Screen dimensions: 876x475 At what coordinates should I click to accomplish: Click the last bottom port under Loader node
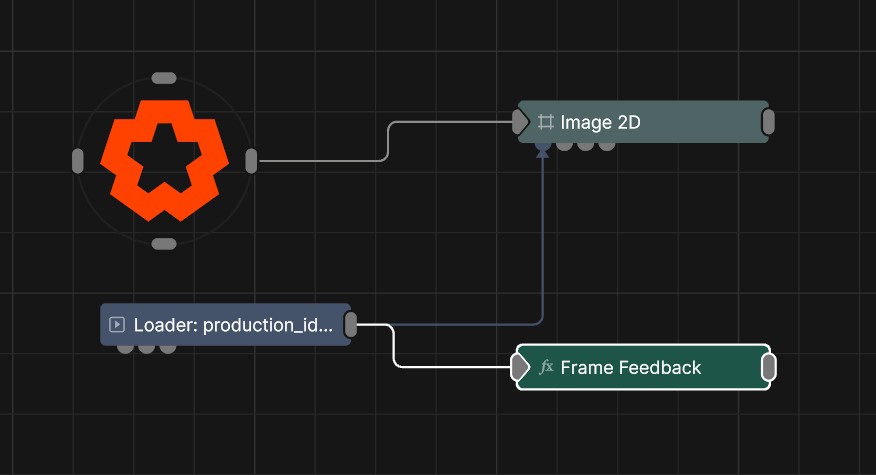point(168,348)
